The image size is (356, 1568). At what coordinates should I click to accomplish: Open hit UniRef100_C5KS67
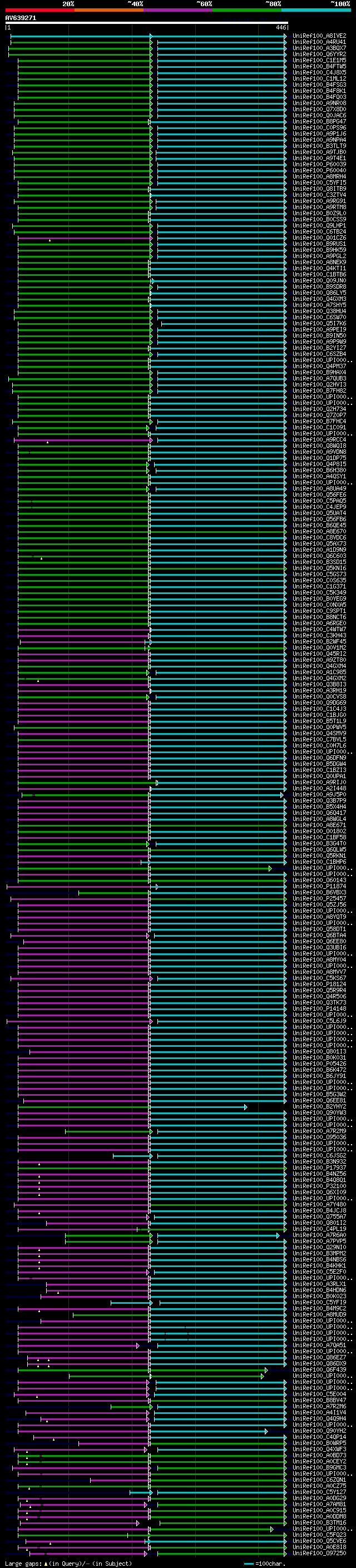pyautogui.click(x=319, y=978)
